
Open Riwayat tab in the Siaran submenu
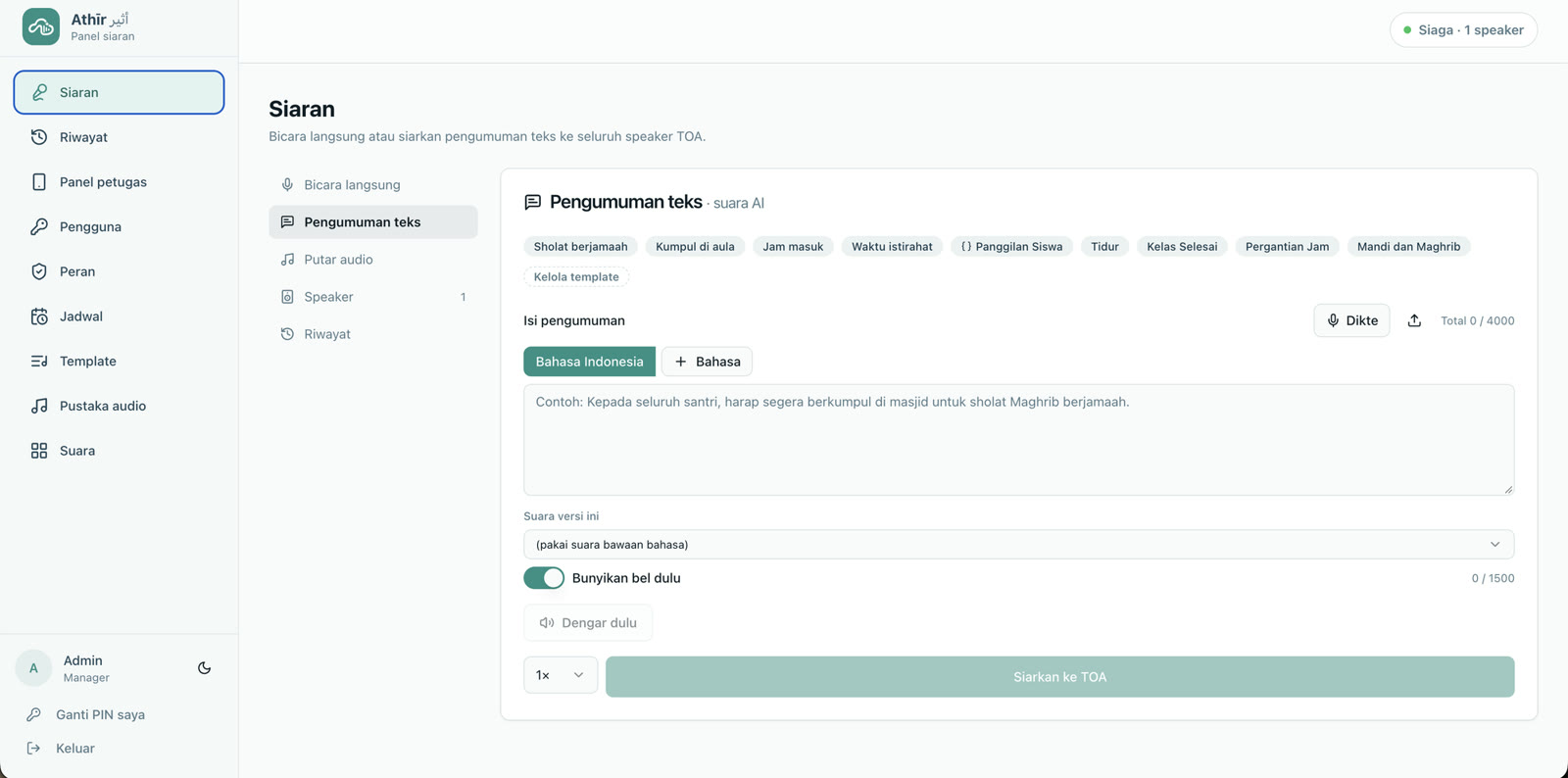click(373, 334)
